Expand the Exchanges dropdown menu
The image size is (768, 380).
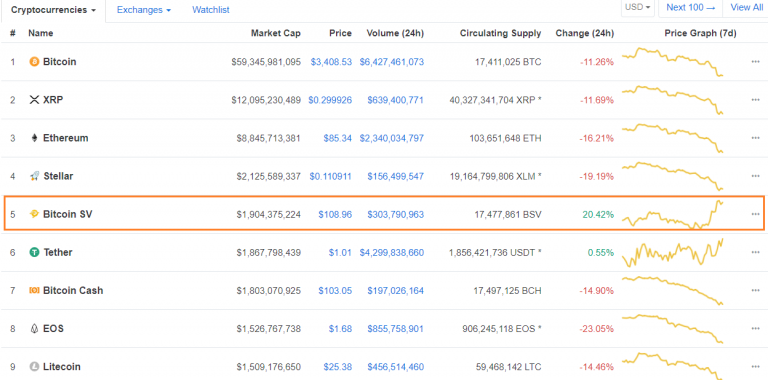click(x=144, y=10)
